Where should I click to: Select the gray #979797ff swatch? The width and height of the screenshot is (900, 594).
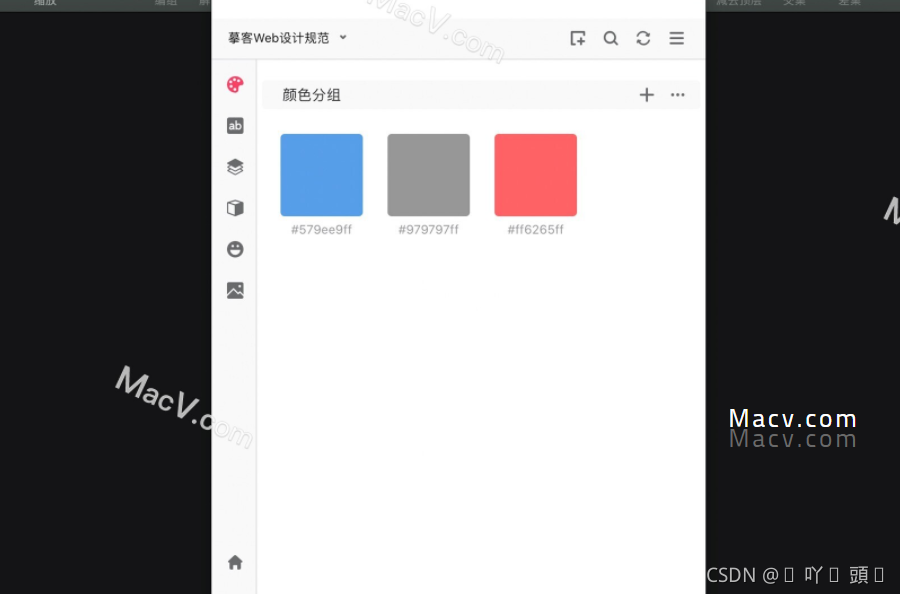pos(429,175)
